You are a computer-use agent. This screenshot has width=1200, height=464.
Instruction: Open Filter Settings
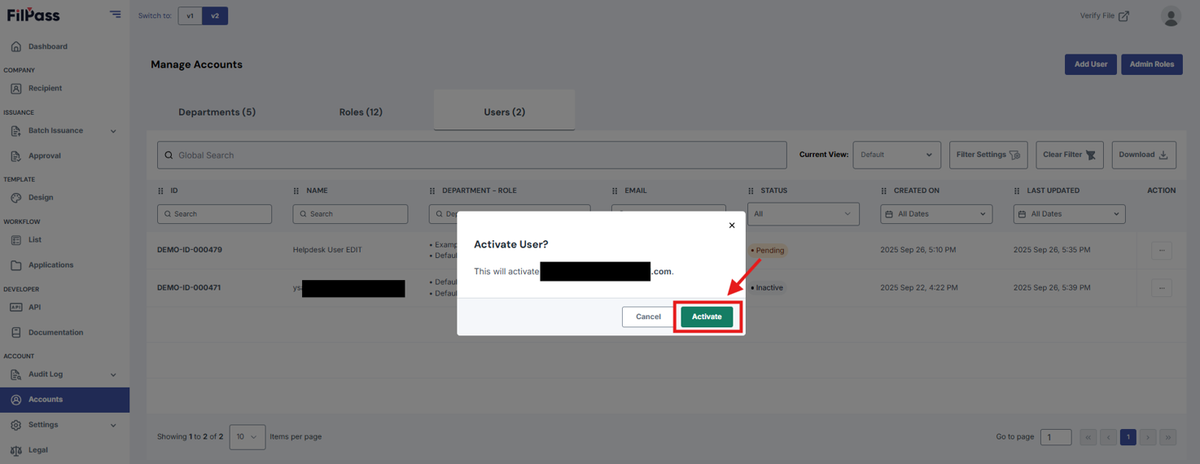988,155
